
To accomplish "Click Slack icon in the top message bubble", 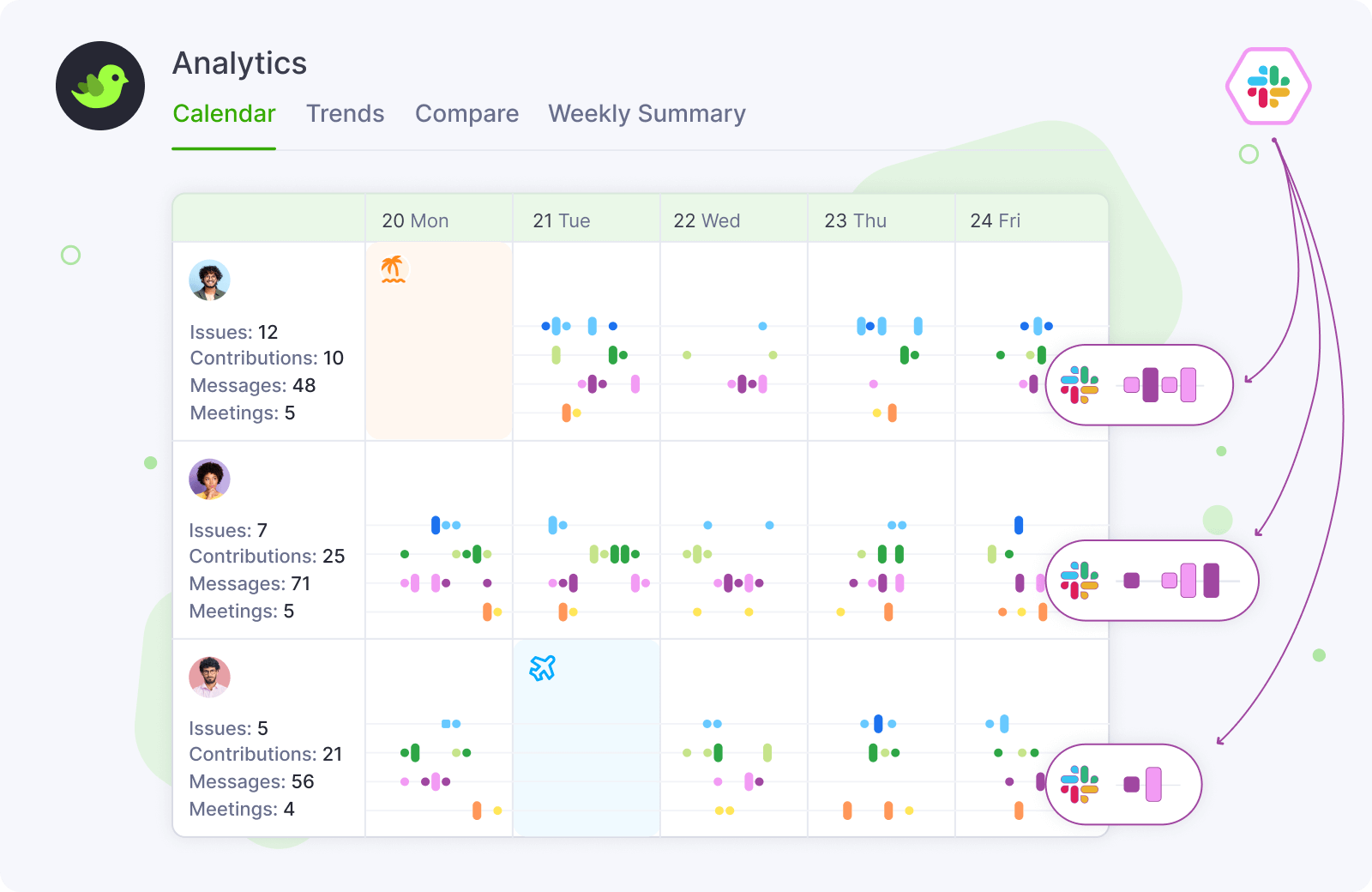I will (x=1080, y=385).
